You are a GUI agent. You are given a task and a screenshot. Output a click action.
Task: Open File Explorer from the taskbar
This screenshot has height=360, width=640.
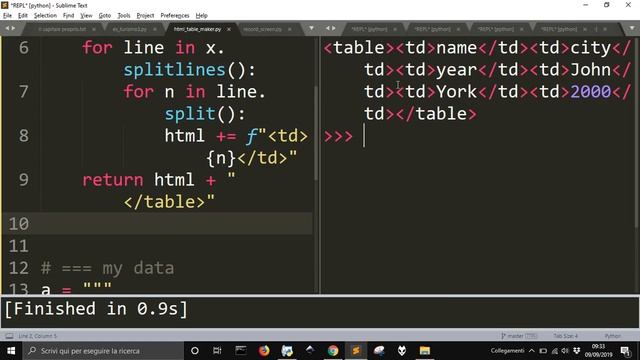[x=425, y=351]
